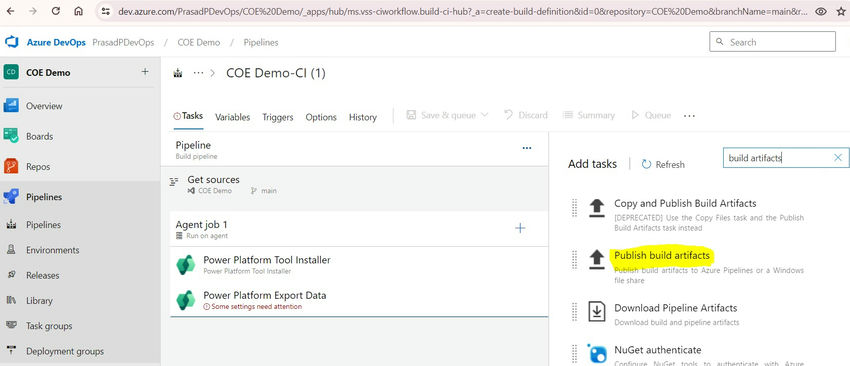This screenshot has width=850, height=366.
Task: Click the Azure DevOps logo icon
Action: 11,42
